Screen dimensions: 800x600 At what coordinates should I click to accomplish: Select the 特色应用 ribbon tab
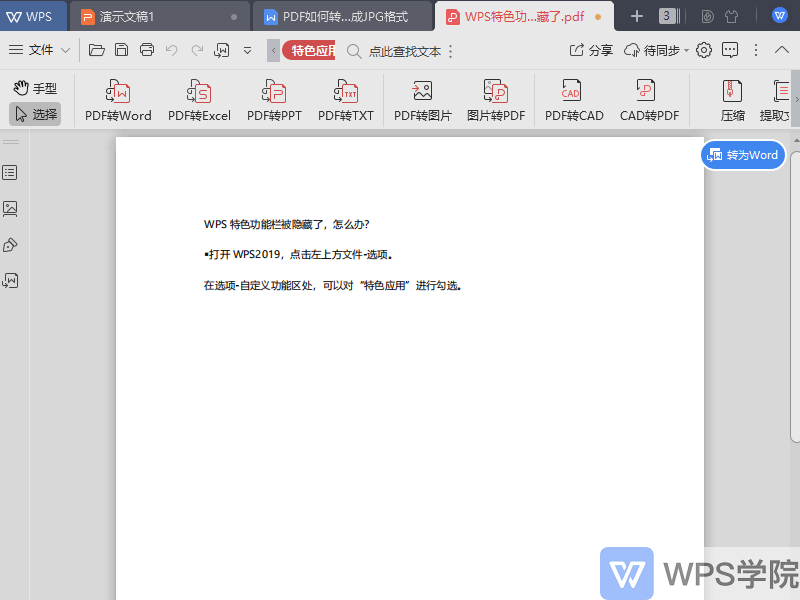pyautogui.click(x=306, y=49)
